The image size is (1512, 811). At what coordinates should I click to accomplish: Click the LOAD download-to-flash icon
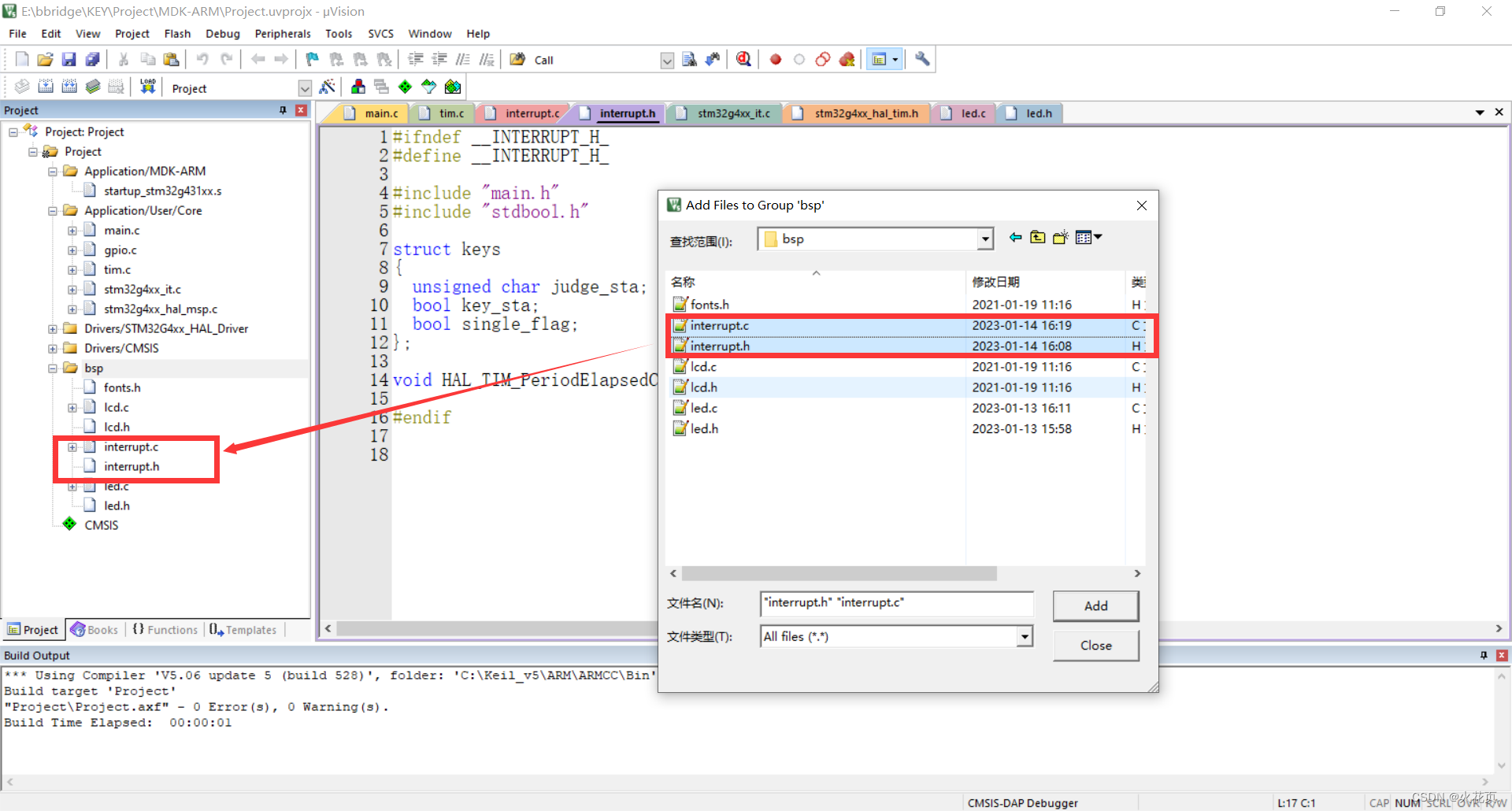tap(147, 87)
